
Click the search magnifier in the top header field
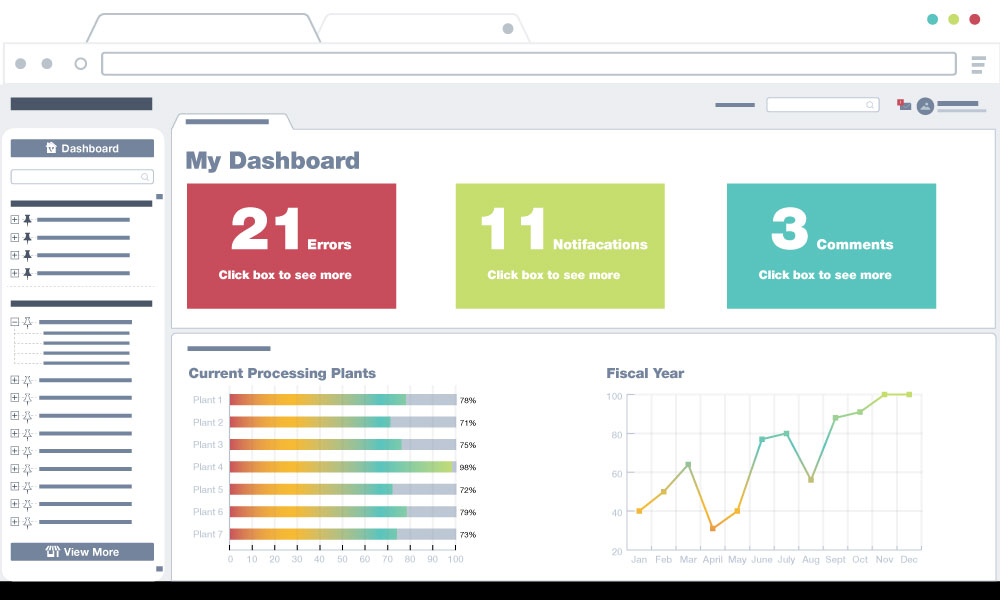(869, 105)
